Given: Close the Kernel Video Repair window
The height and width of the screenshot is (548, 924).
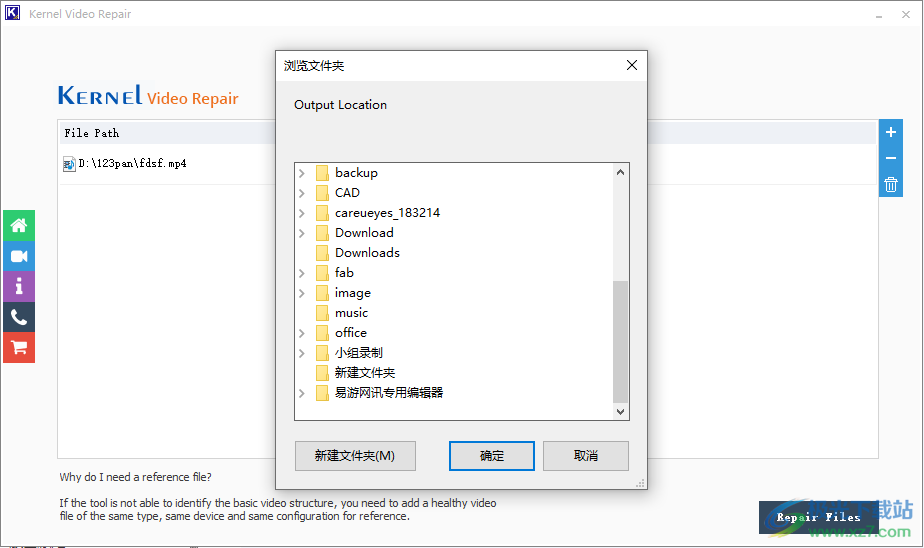Looking at the screenshot, I should click(x=906, y=14).
